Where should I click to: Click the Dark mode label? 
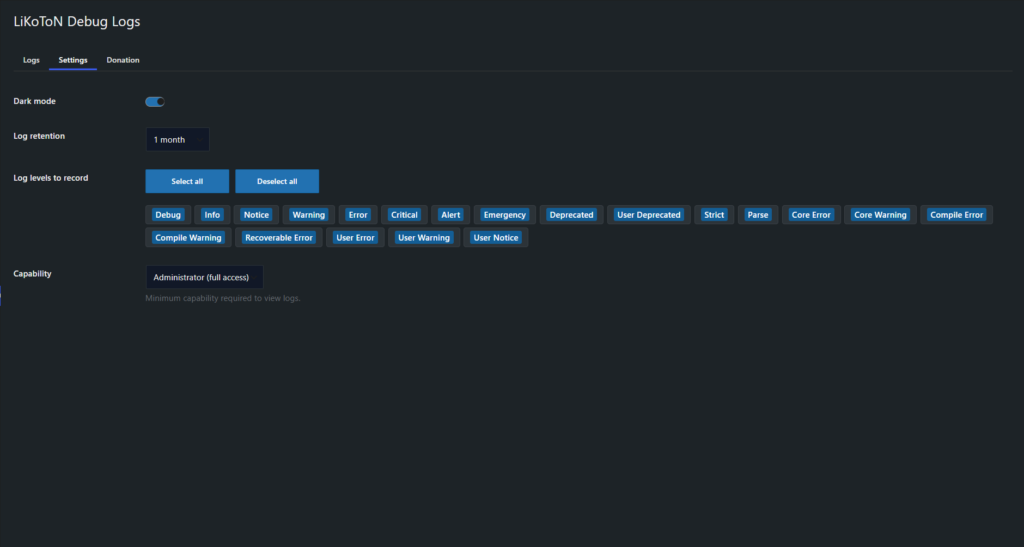tap(35, 101)
